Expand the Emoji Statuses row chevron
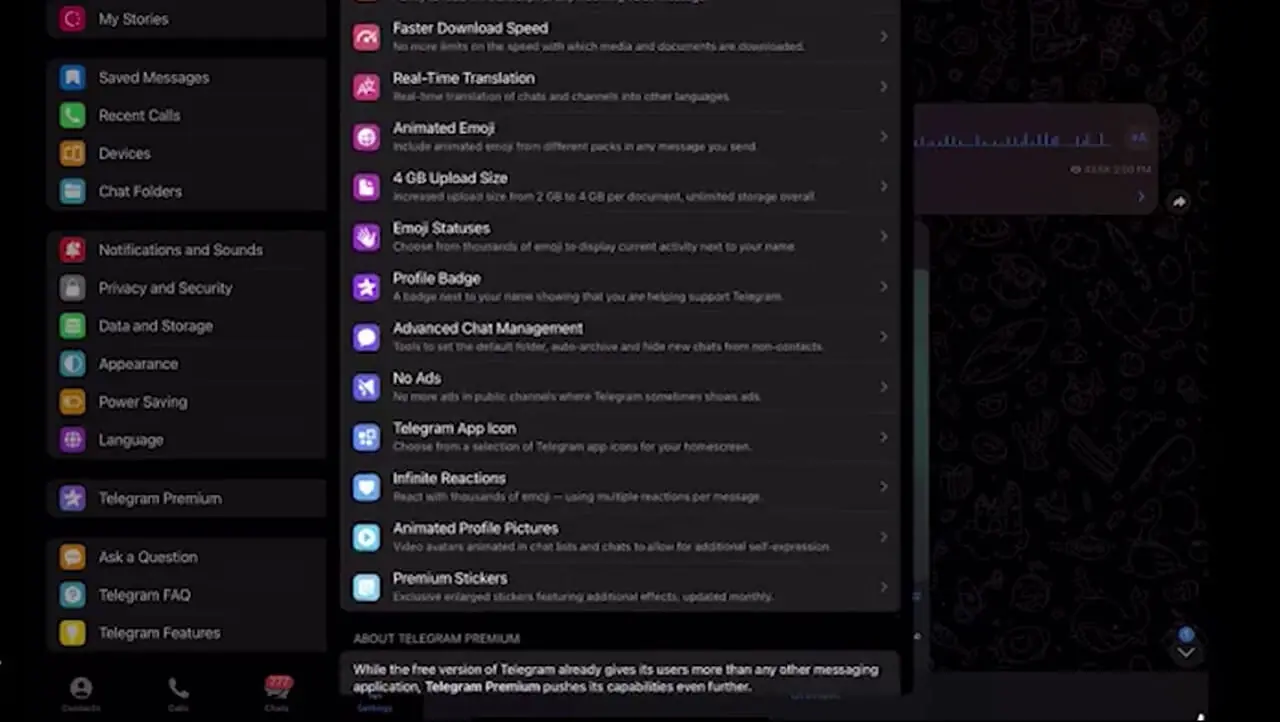 point(884,237)
